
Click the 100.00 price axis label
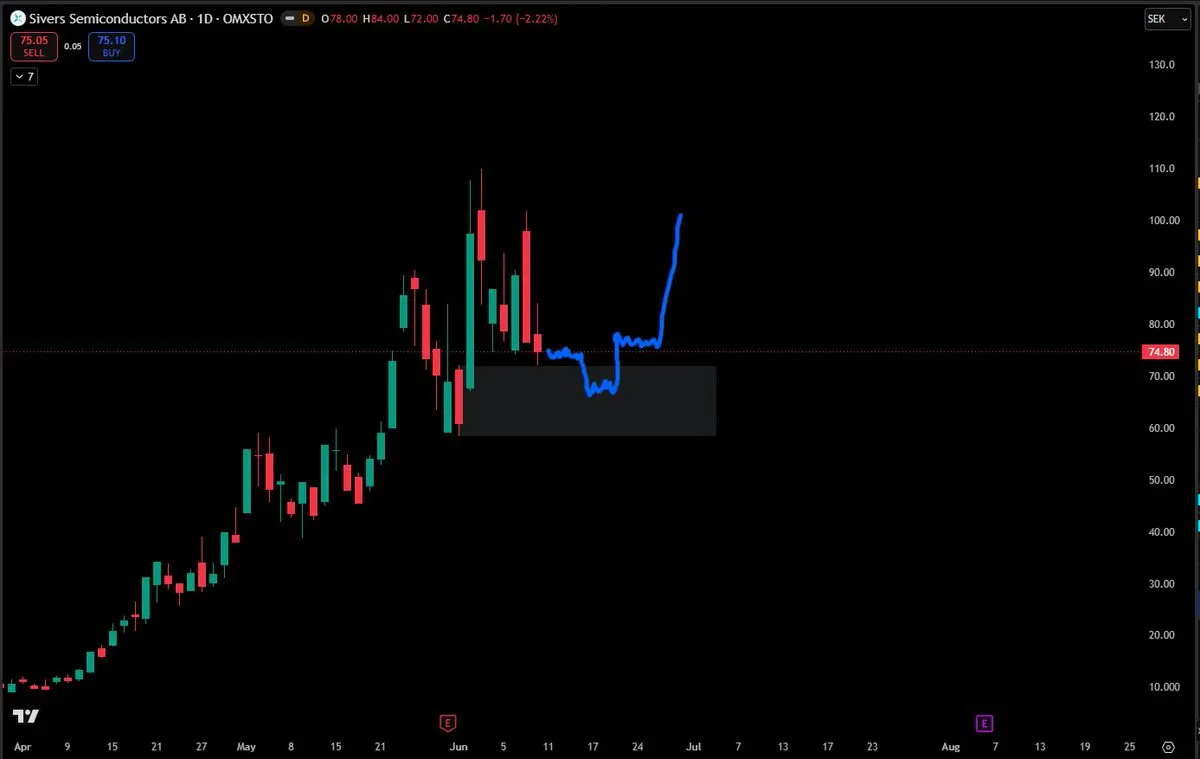point(1162,220)
